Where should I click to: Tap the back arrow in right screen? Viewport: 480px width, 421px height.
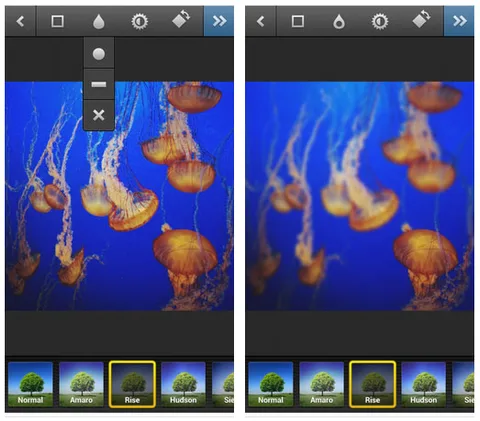[261, 21]
